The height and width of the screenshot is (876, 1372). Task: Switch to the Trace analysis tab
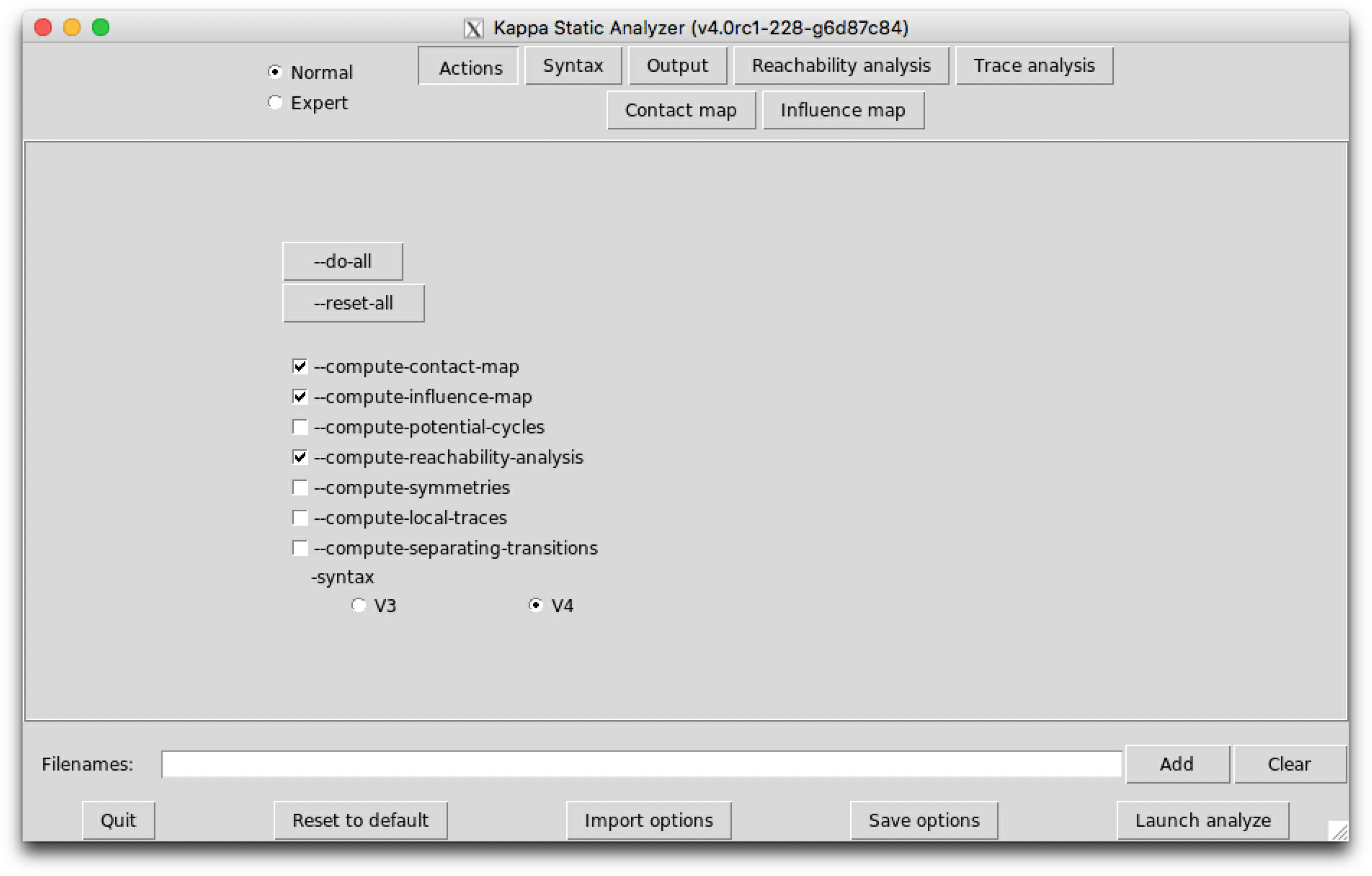coord(1034,66)
